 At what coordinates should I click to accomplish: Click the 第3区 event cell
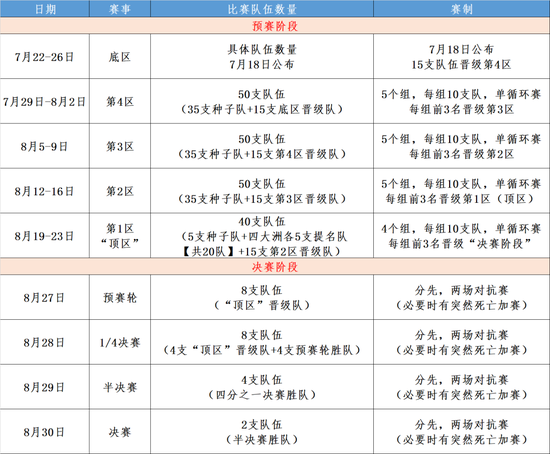tap(120, 146)
